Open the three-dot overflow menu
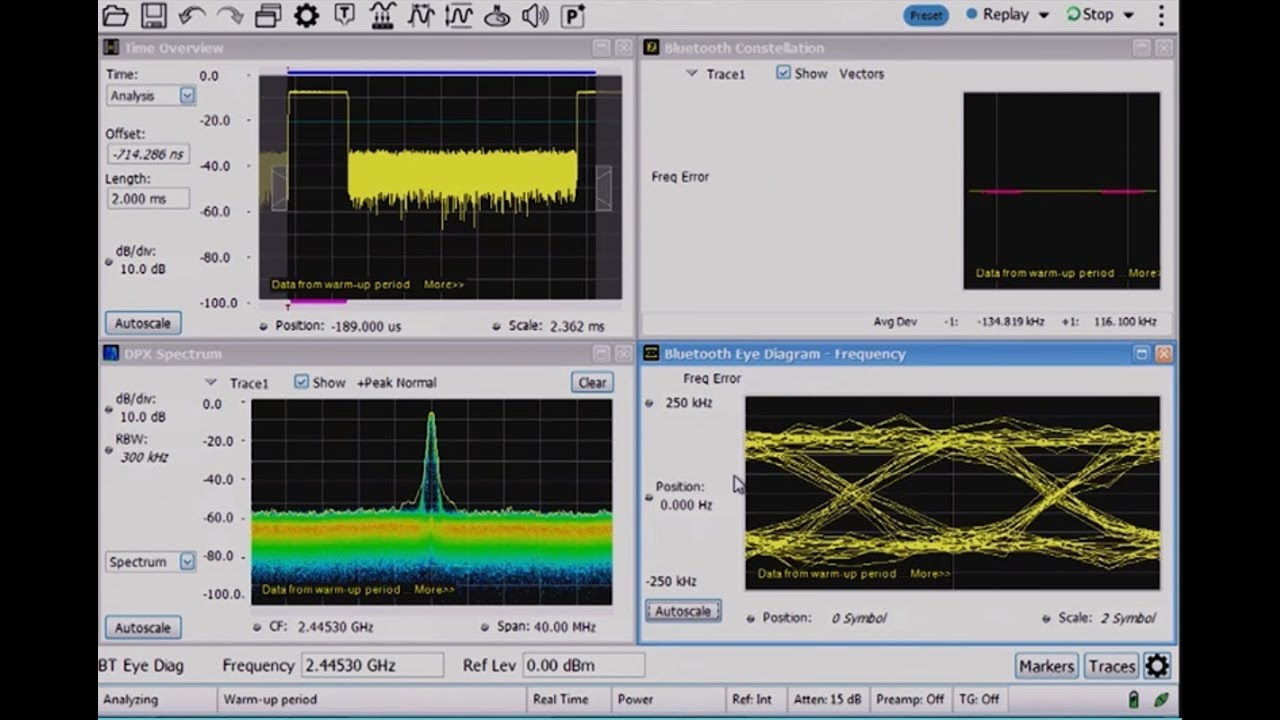Viewport: 1280px width, 720px height. pyautogui.click(x=1161, y=15)
